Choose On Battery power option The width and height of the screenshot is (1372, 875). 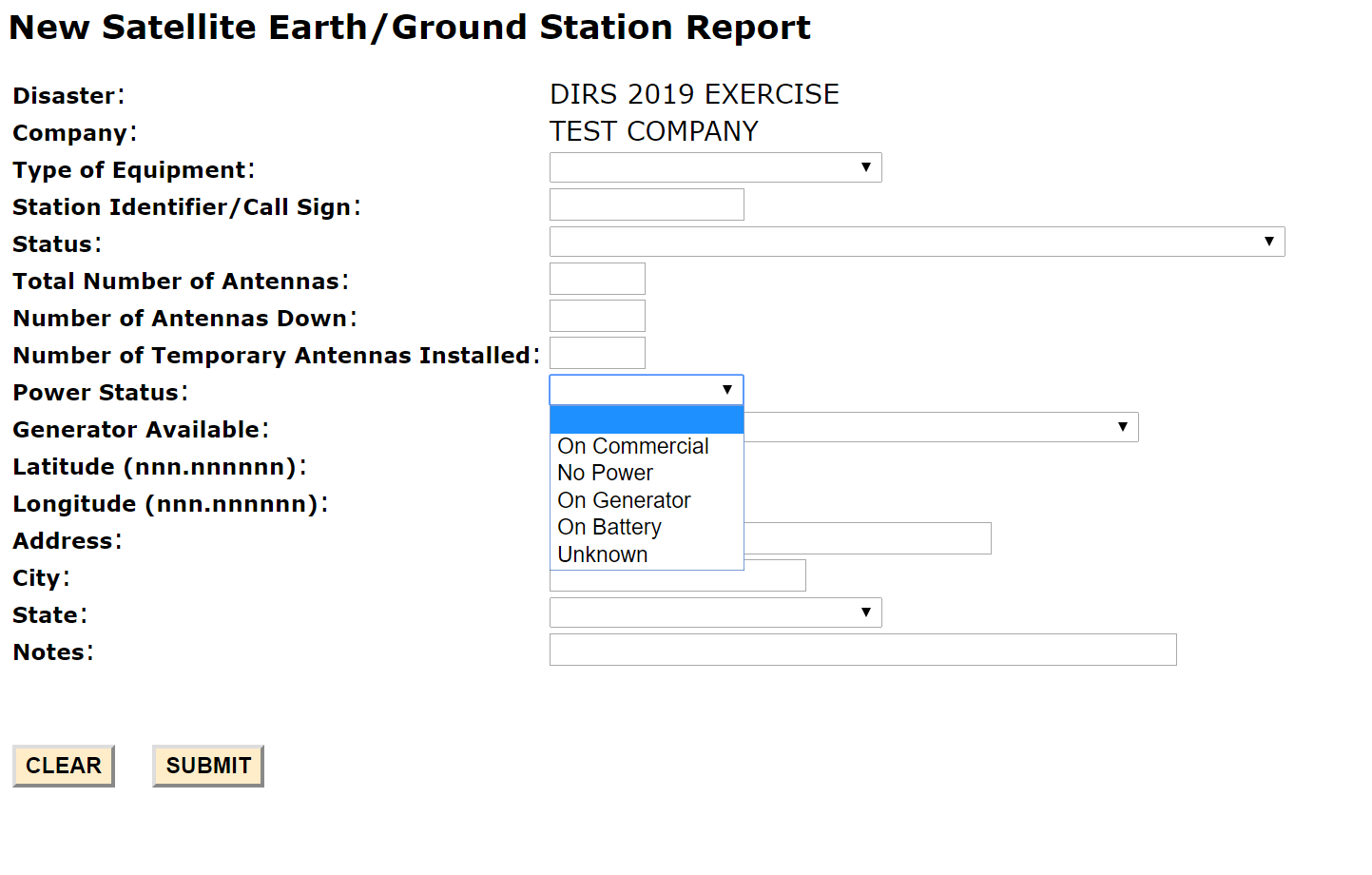pos(609,527)
